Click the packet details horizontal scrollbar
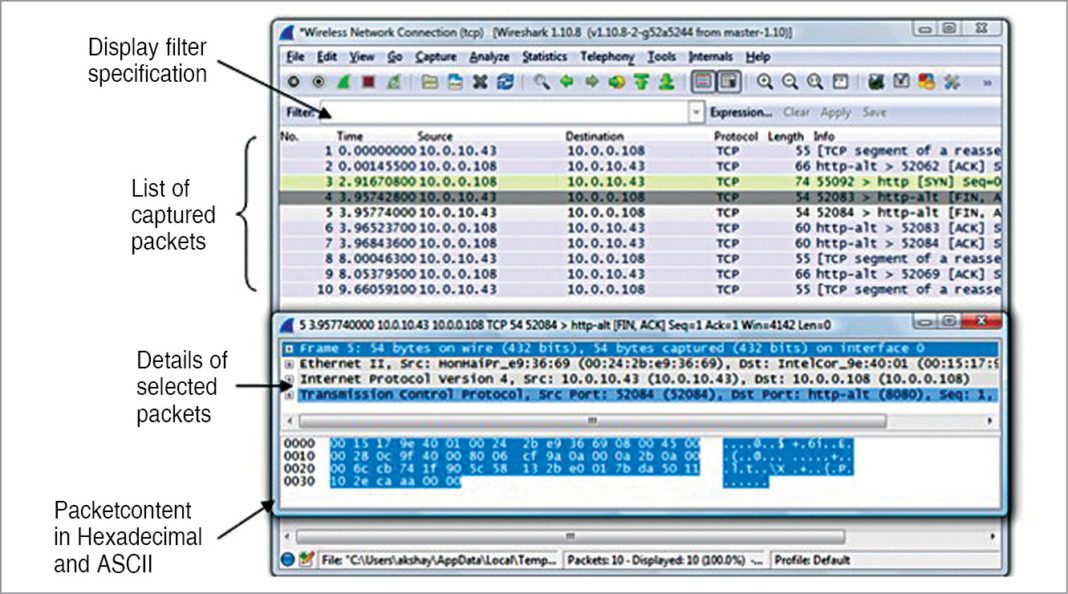Screen dimensions: 1068x594 [x=640, y=421]
